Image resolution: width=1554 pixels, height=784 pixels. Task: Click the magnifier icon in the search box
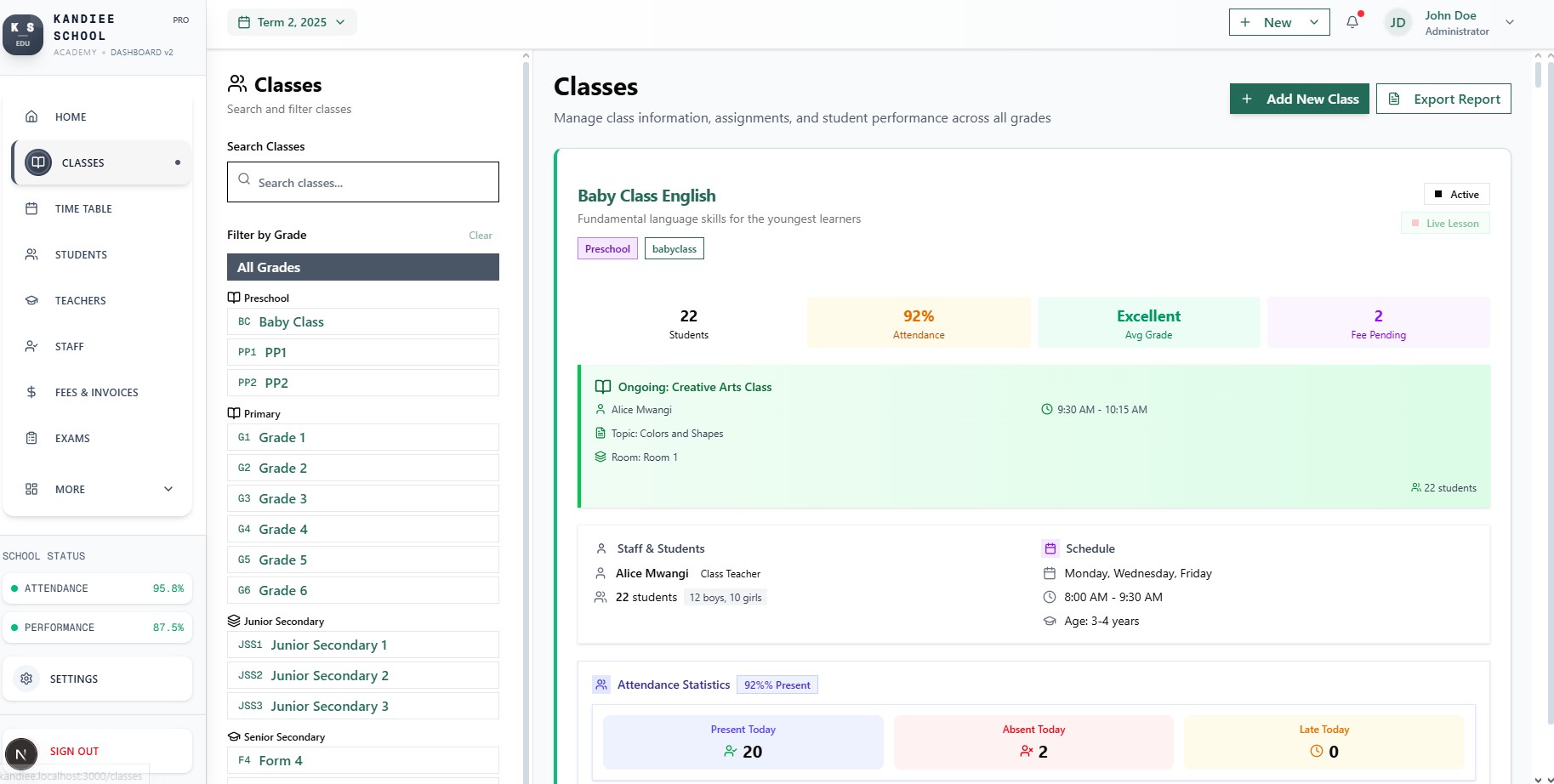point(244,179)
